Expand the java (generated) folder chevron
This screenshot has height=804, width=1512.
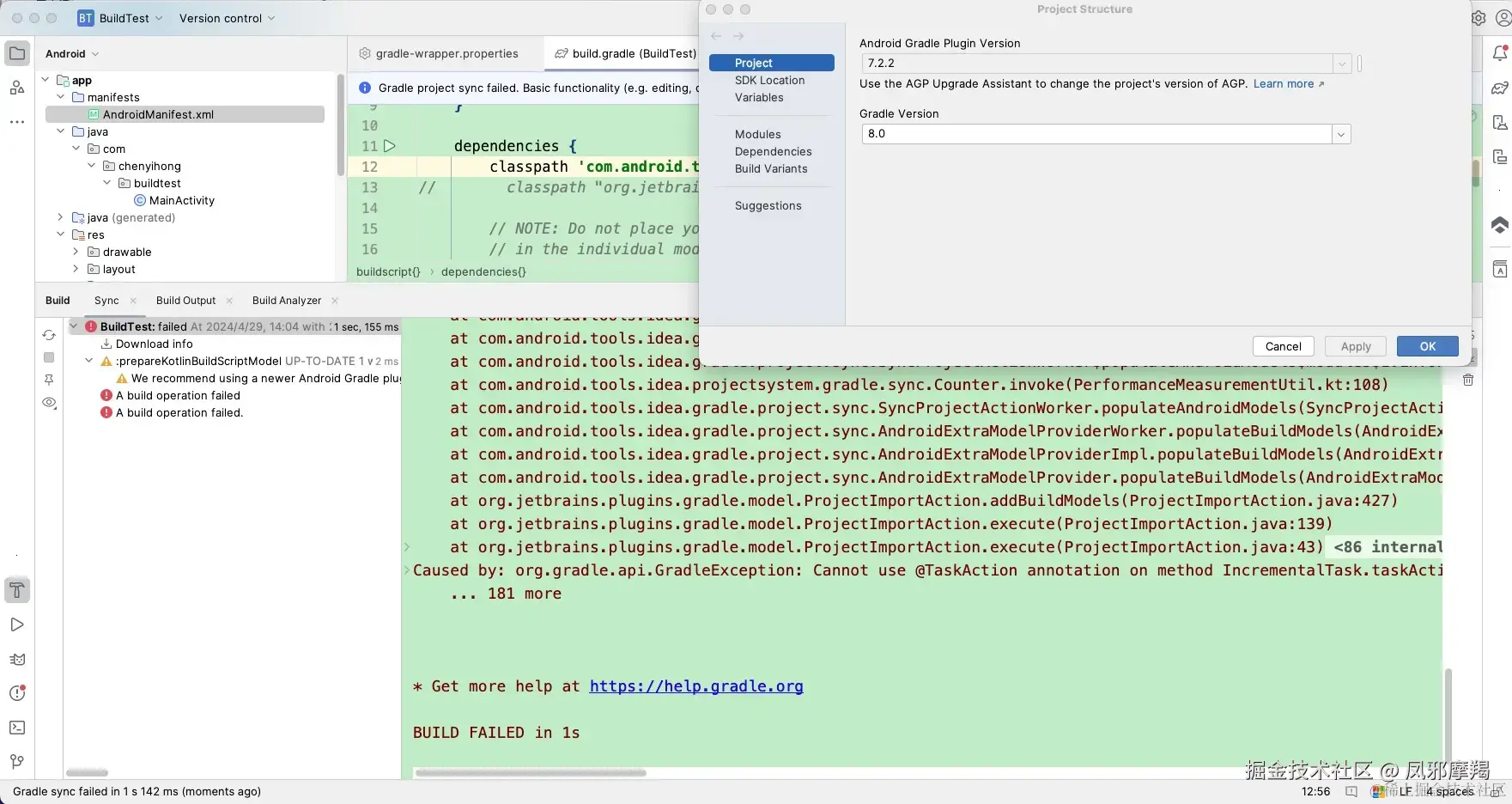(61, 217)
